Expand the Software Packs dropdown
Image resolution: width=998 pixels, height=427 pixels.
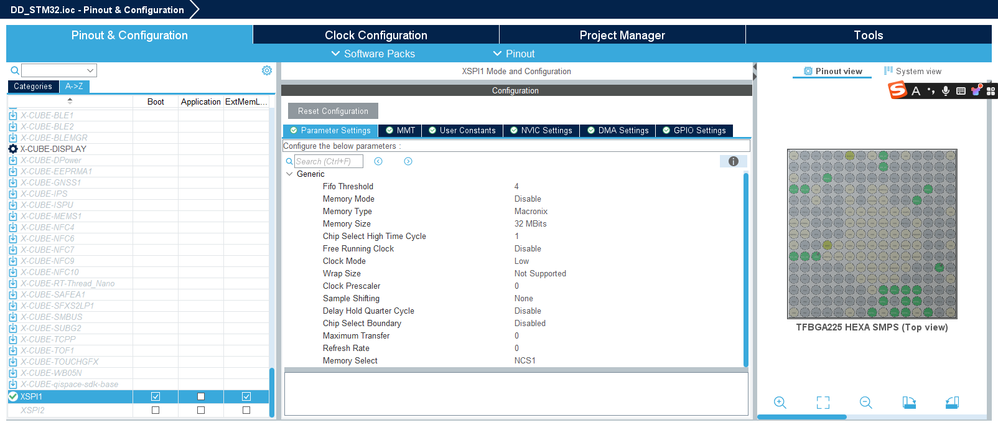373,53
